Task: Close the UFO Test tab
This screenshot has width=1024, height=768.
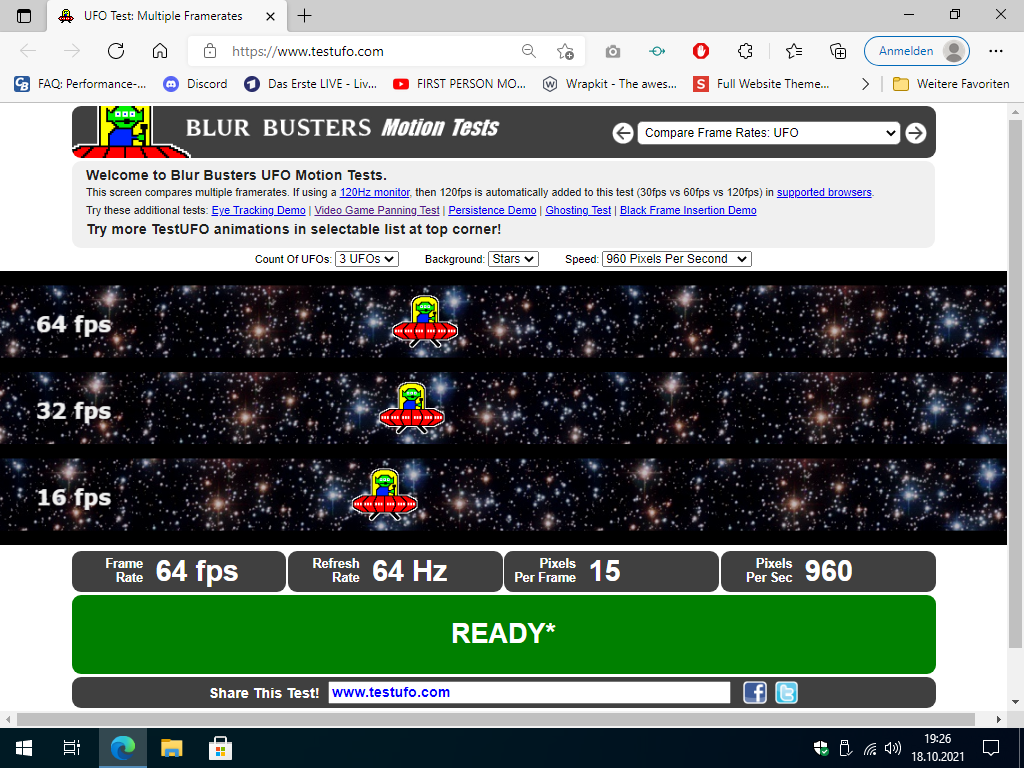Action: tap(270, 16)
